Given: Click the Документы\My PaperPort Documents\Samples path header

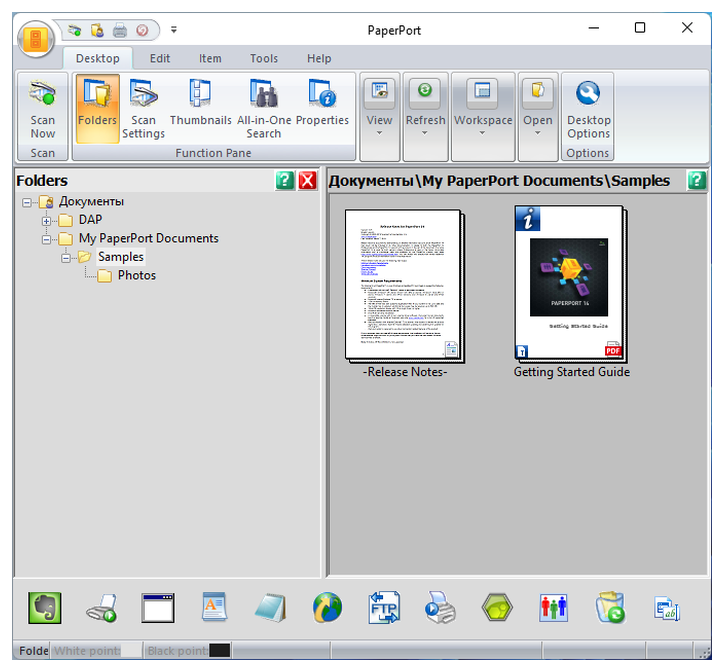Looking at the screenshot, I should point(499,181).
